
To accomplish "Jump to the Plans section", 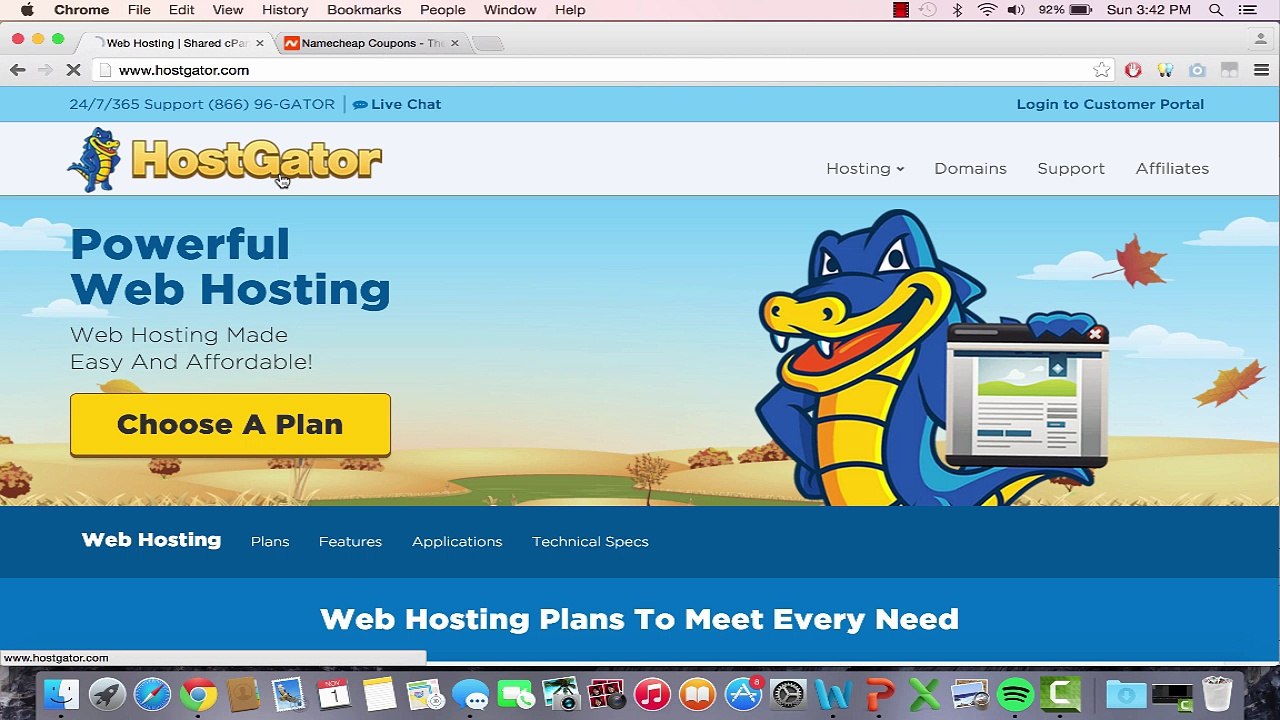I will 270,541.
